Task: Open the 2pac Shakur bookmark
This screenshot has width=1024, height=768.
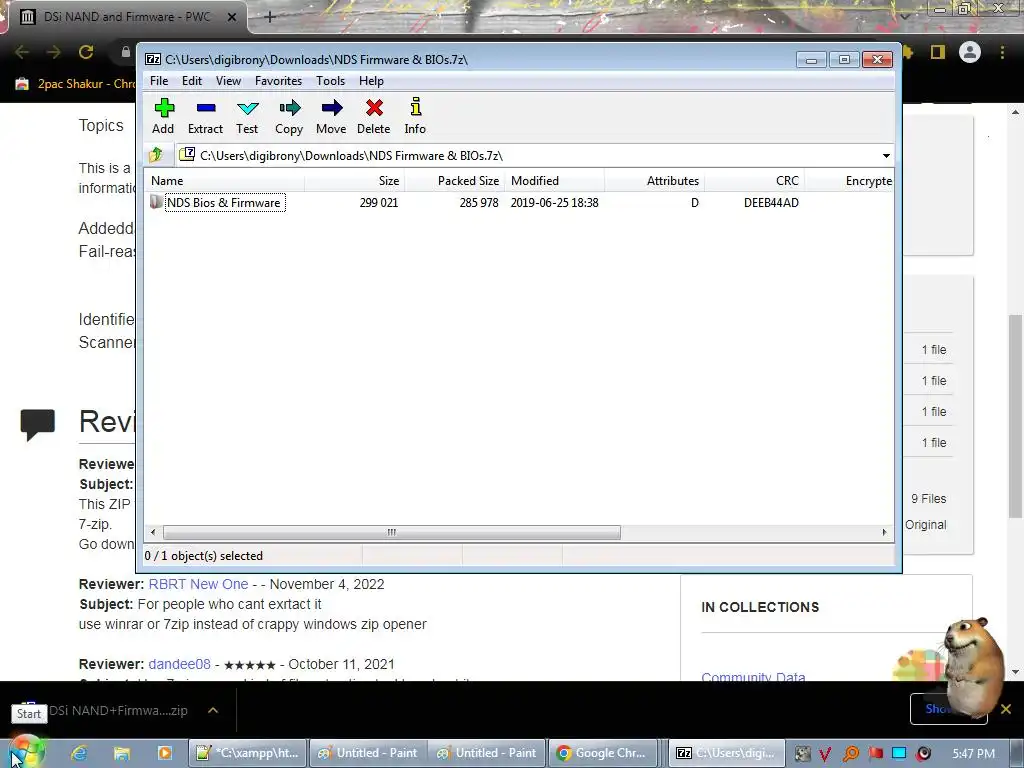Action: [x=77, y=84]
